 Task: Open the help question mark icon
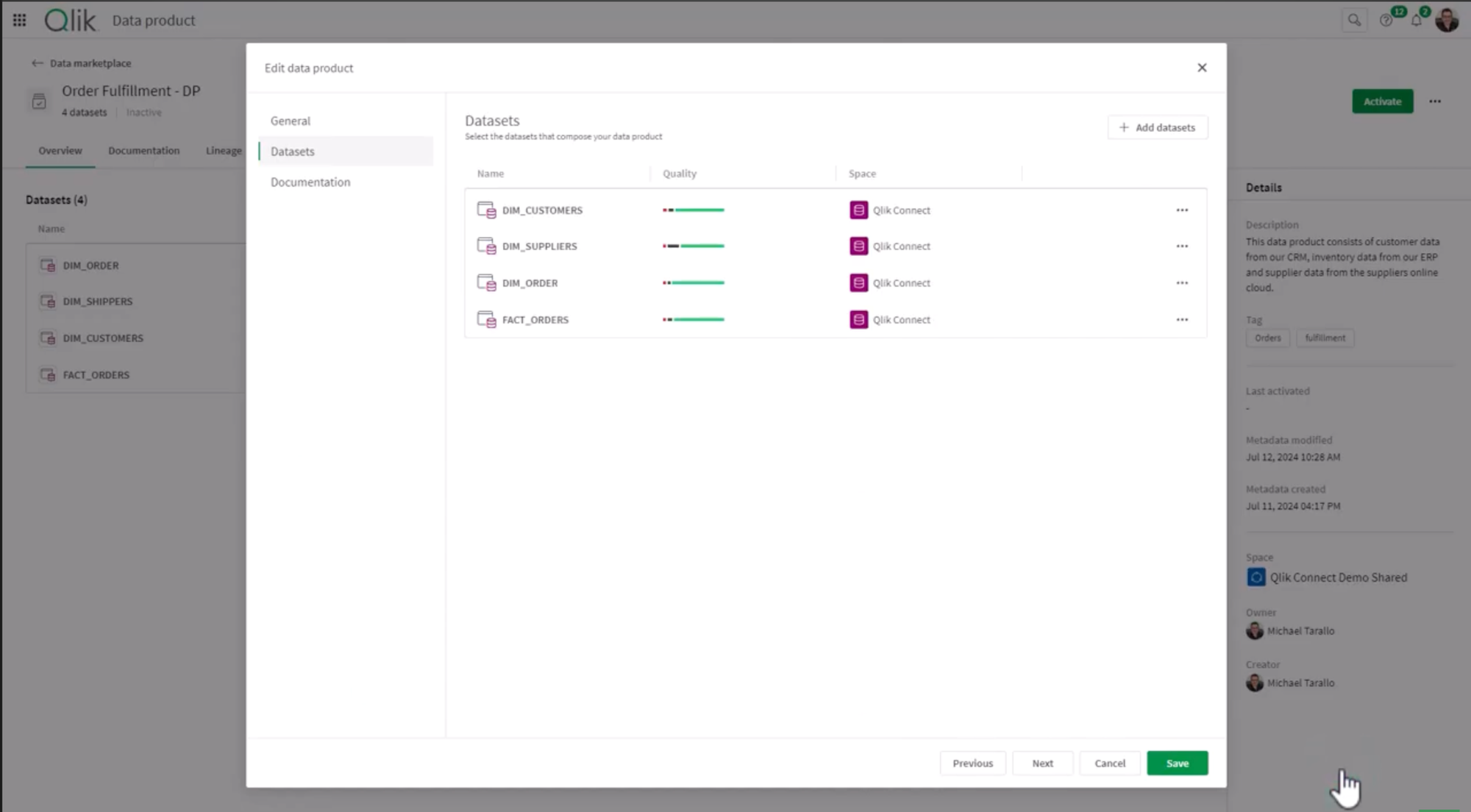pos(1386,21)
